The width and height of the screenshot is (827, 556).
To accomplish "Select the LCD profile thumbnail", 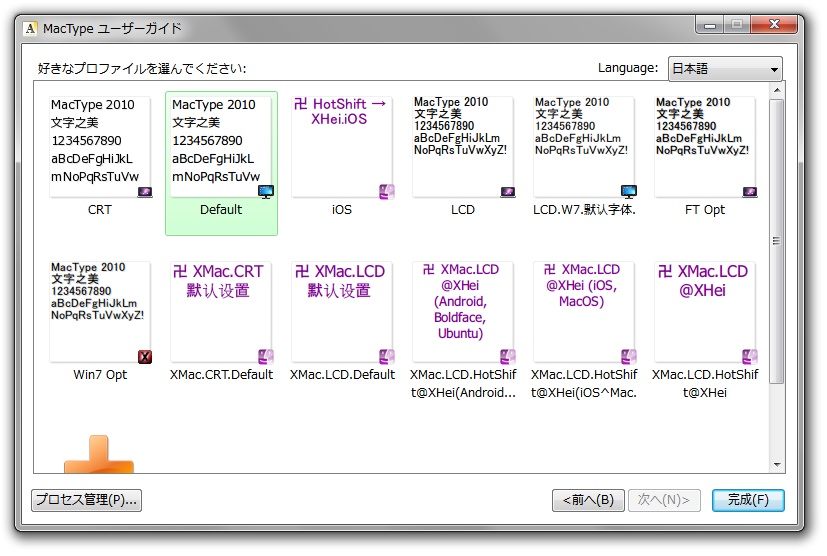I will (x=463, y=147).
